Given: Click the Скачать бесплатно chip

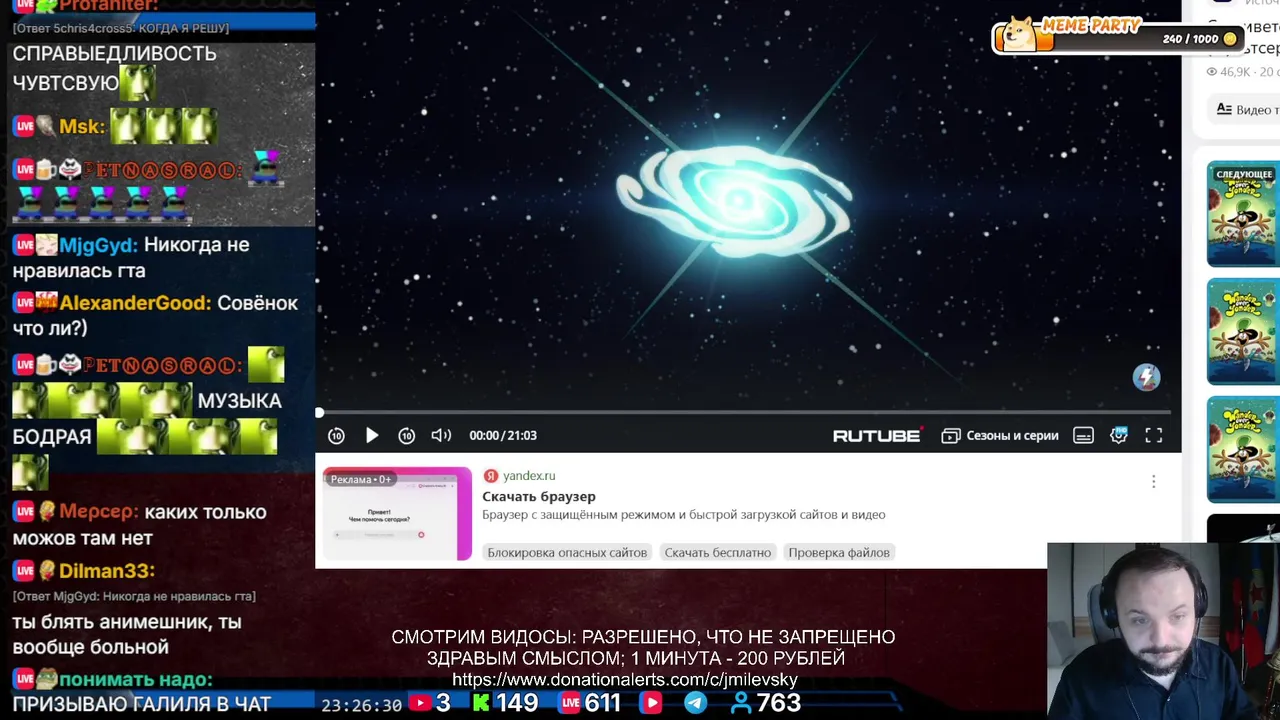Looking at the screenshot, I should [718, 552].
